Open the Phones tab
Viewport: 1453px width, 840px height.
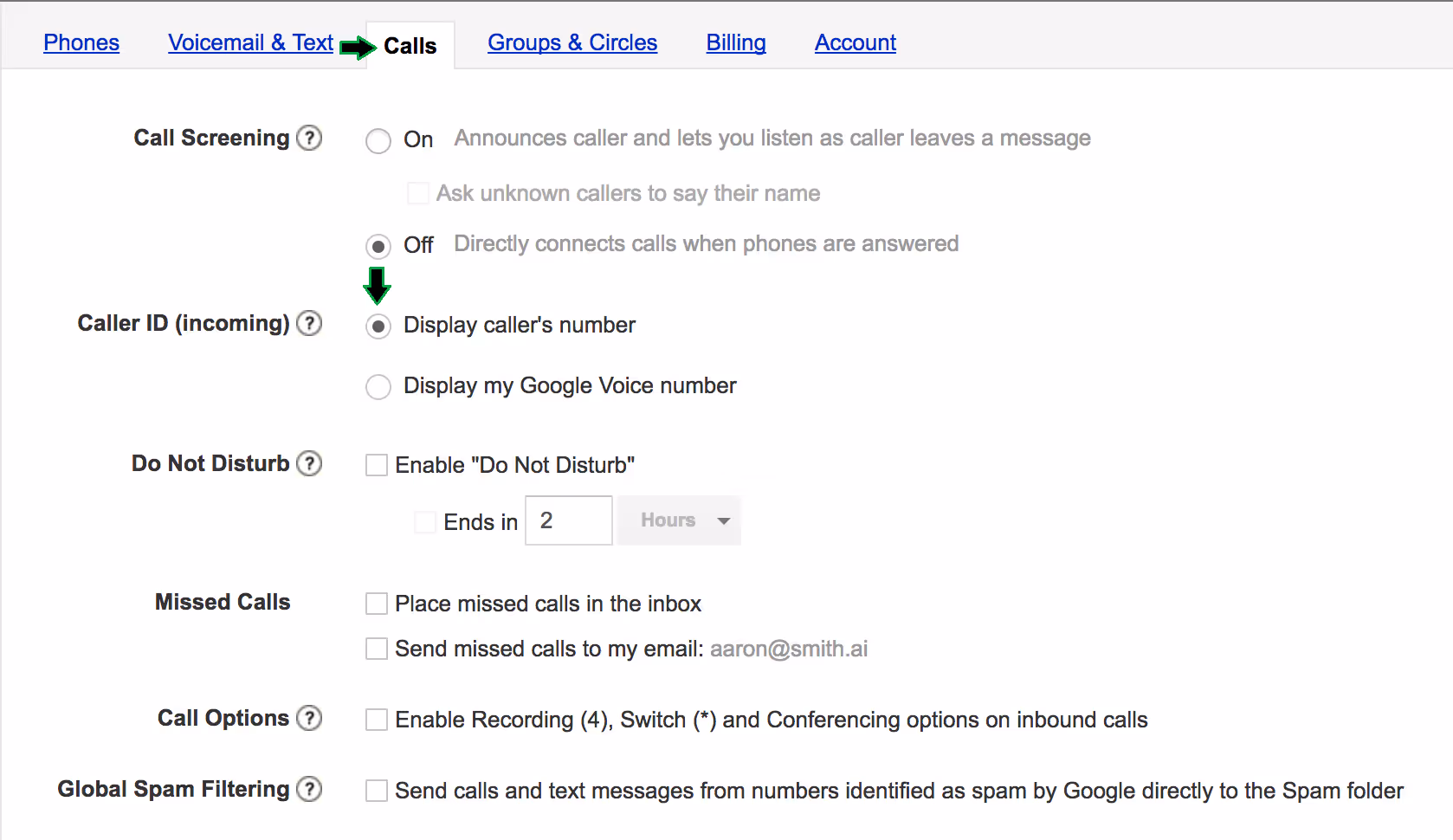(x=81, y=42)
